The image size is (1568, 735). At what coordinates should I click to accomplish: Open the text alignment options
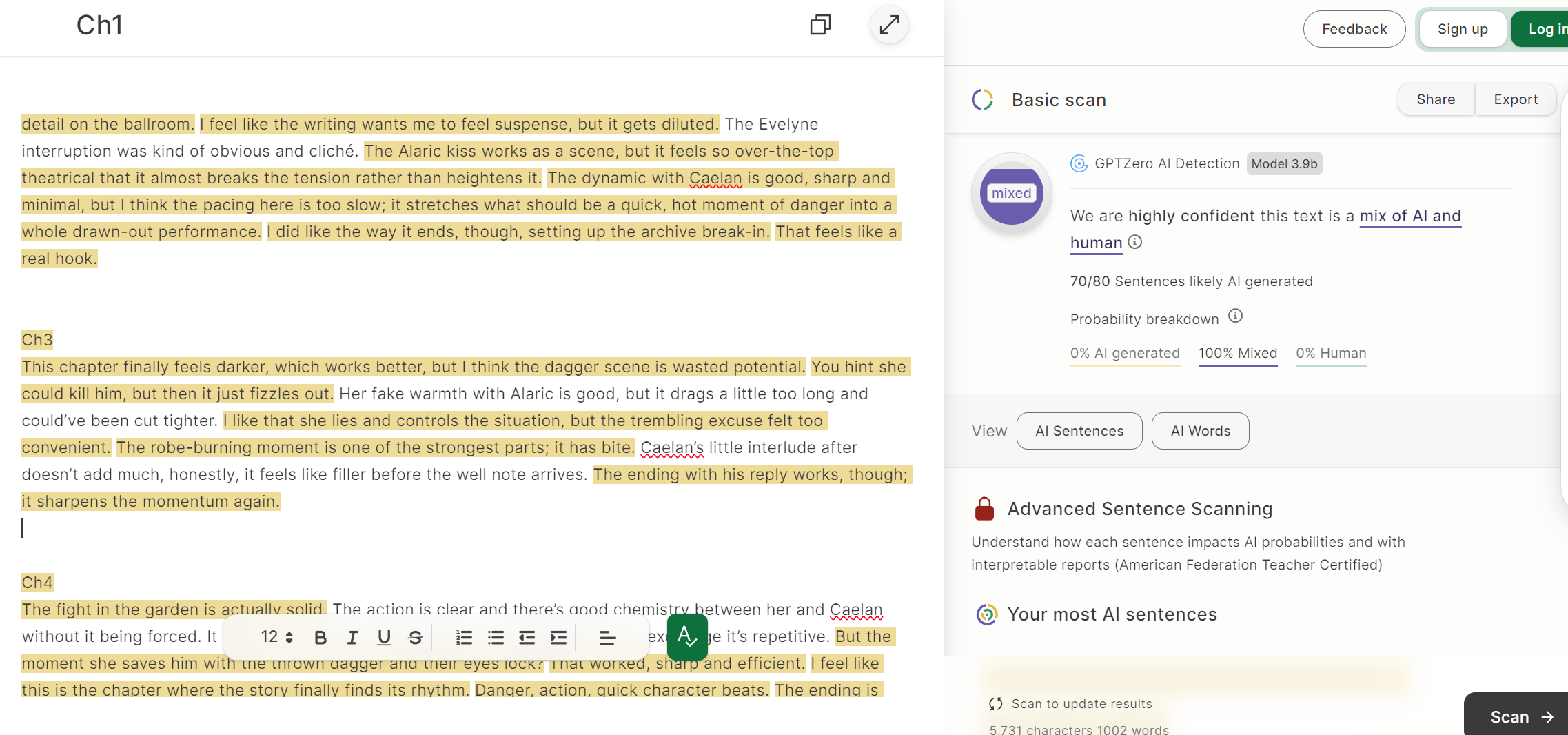[x=607, y=638]
